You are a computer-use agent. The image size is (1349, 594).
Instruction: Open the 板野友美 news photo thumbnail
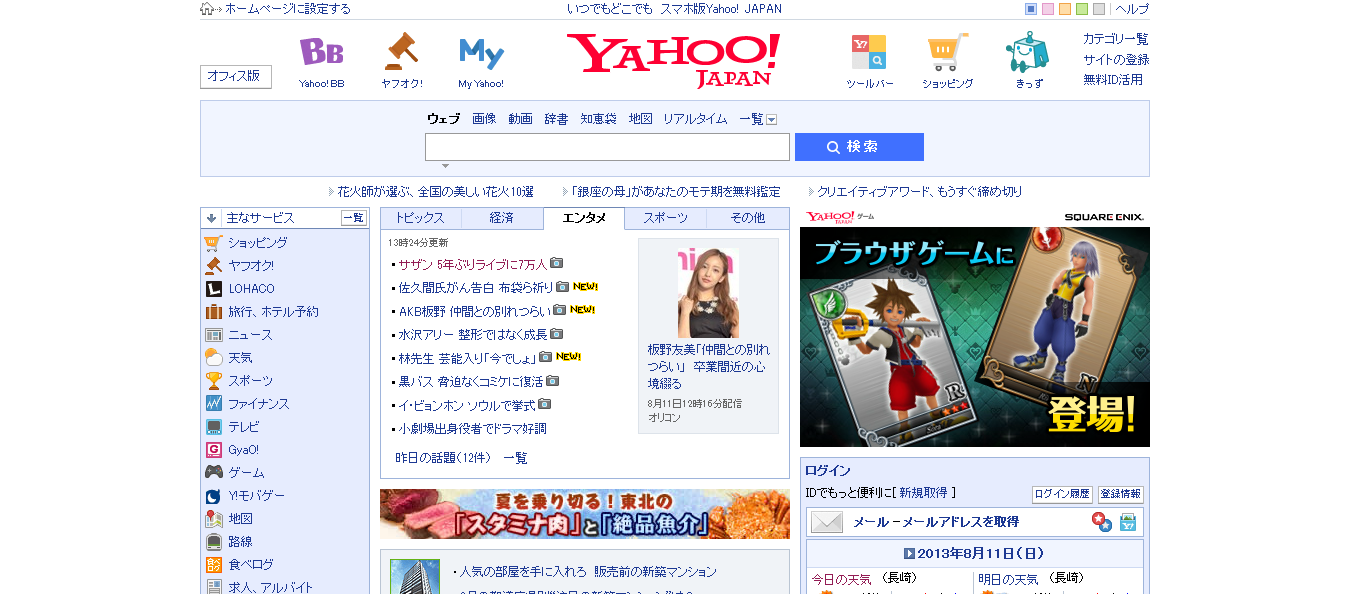click(708, 293)
